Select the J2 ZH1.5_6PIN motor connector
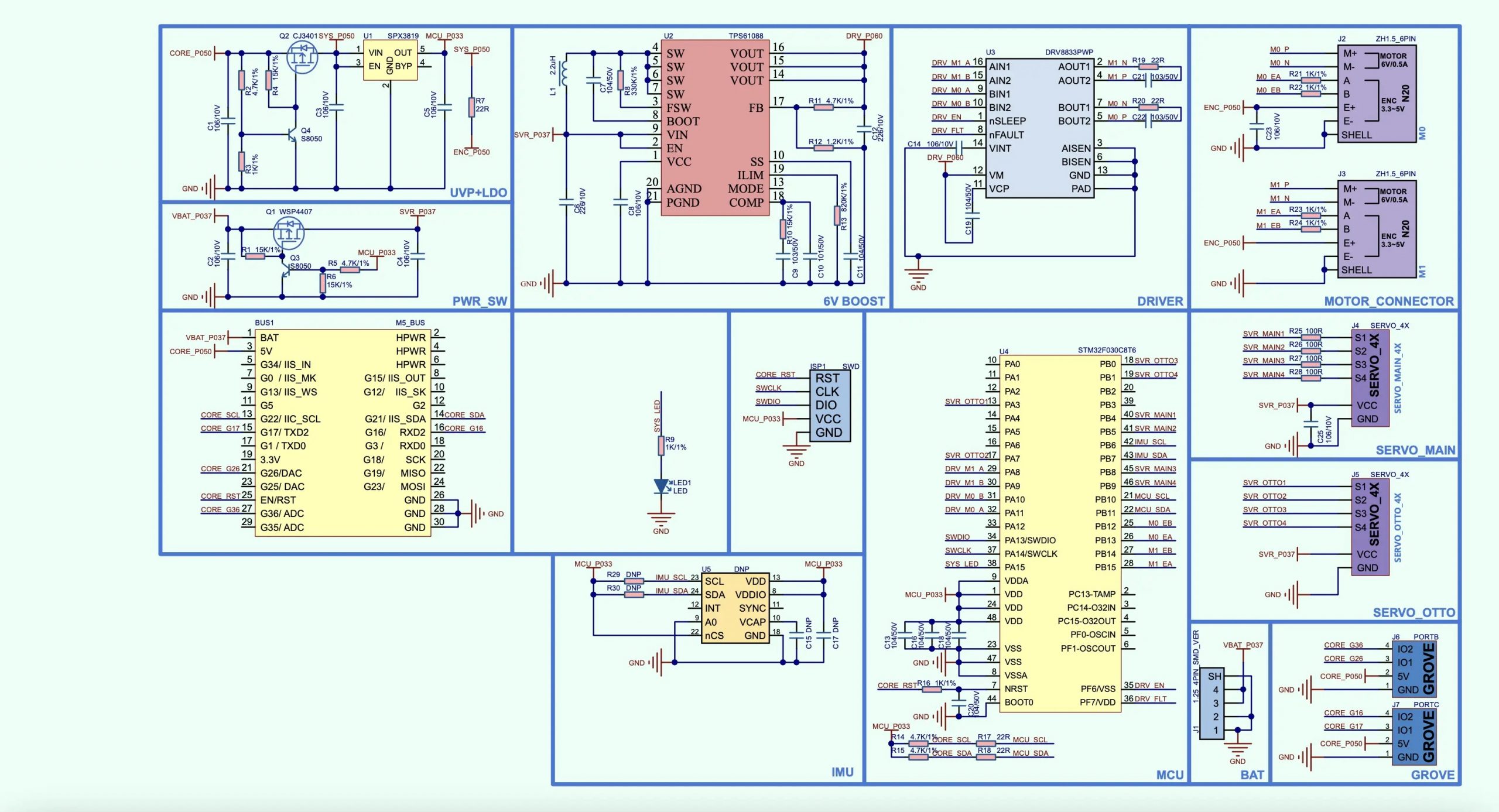The image size is (1499, 812). (x=1377, y=94)
